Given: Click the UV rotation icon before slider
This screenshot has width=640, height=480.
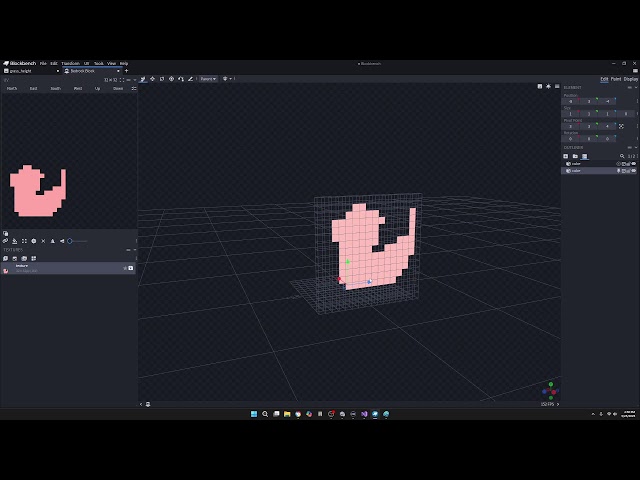Looking at the screenshot, I should pos(62,241).
